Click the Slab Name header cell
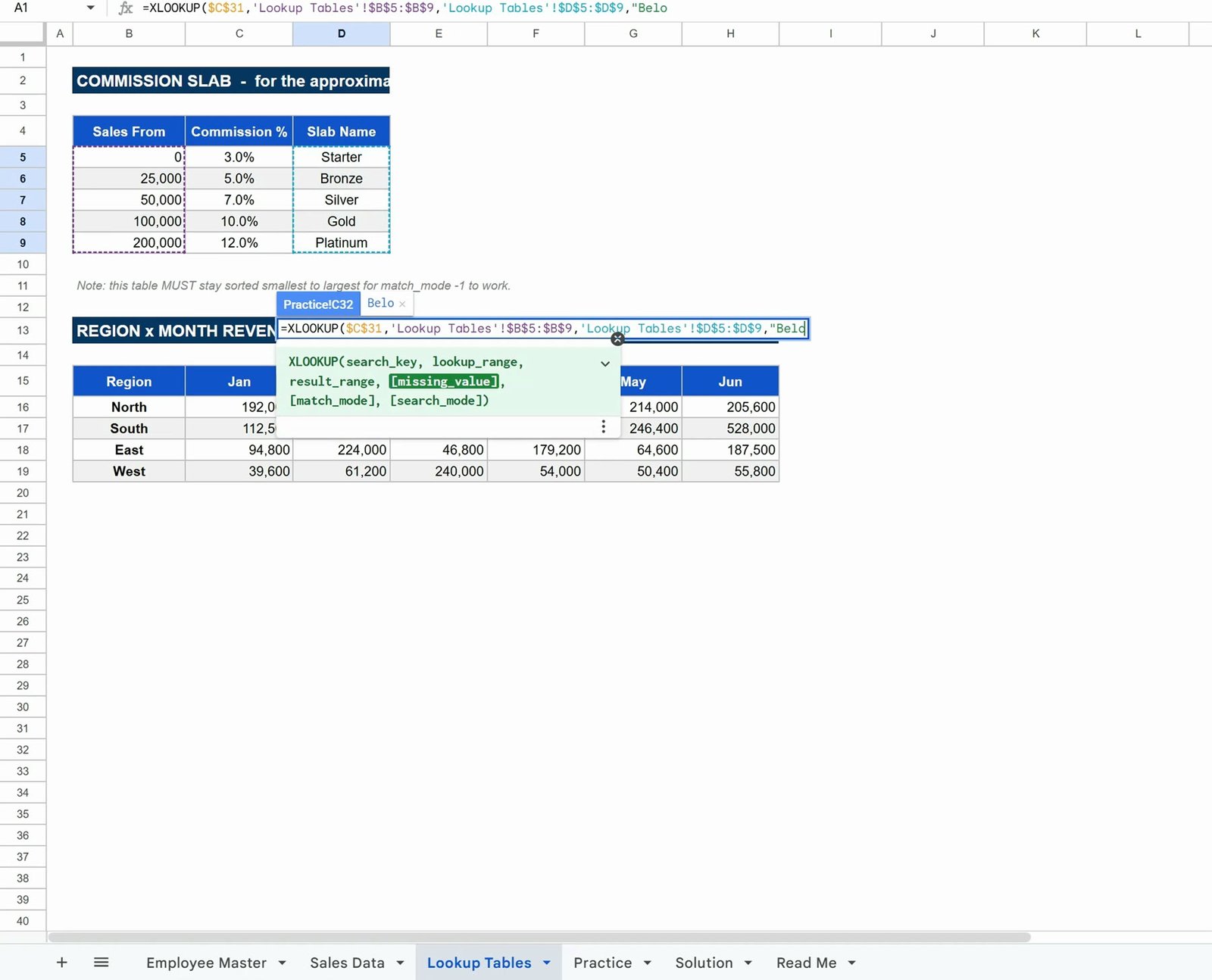 [342, 131]
